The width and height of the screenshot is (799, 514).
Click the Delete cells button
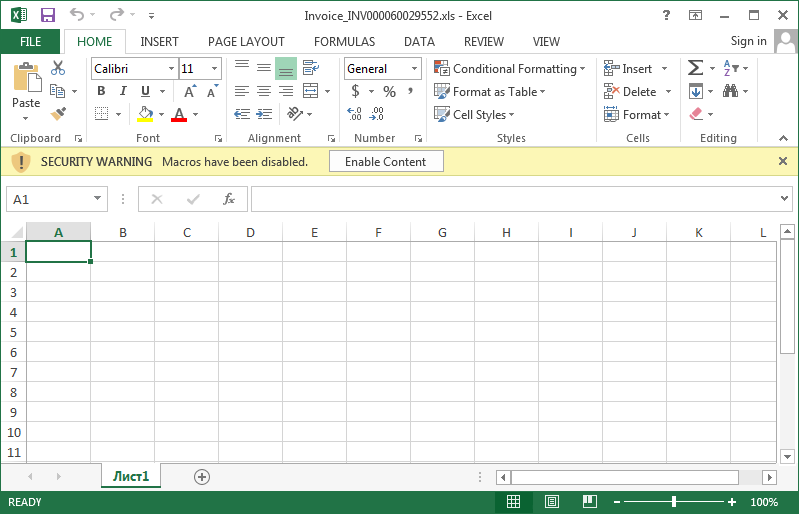[x=630, y=92]
